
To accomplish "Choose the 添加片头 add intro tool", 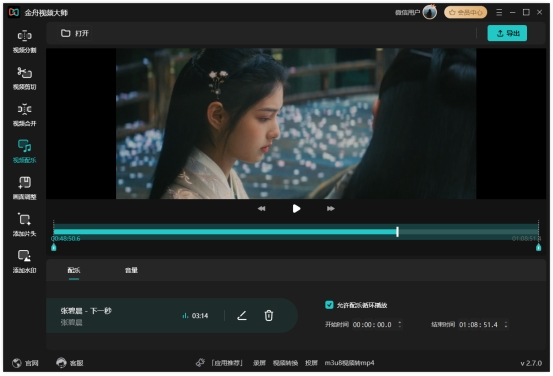I will (24, 225).
